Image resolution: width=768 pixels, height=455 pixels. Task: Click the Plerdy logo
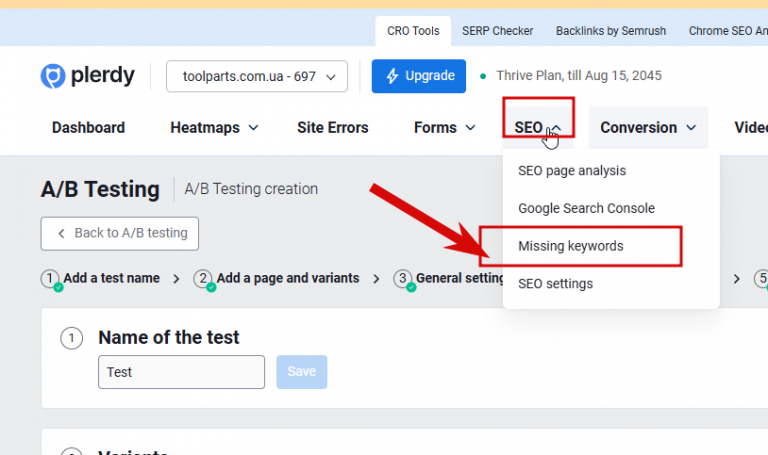click(x=87, y=76)
